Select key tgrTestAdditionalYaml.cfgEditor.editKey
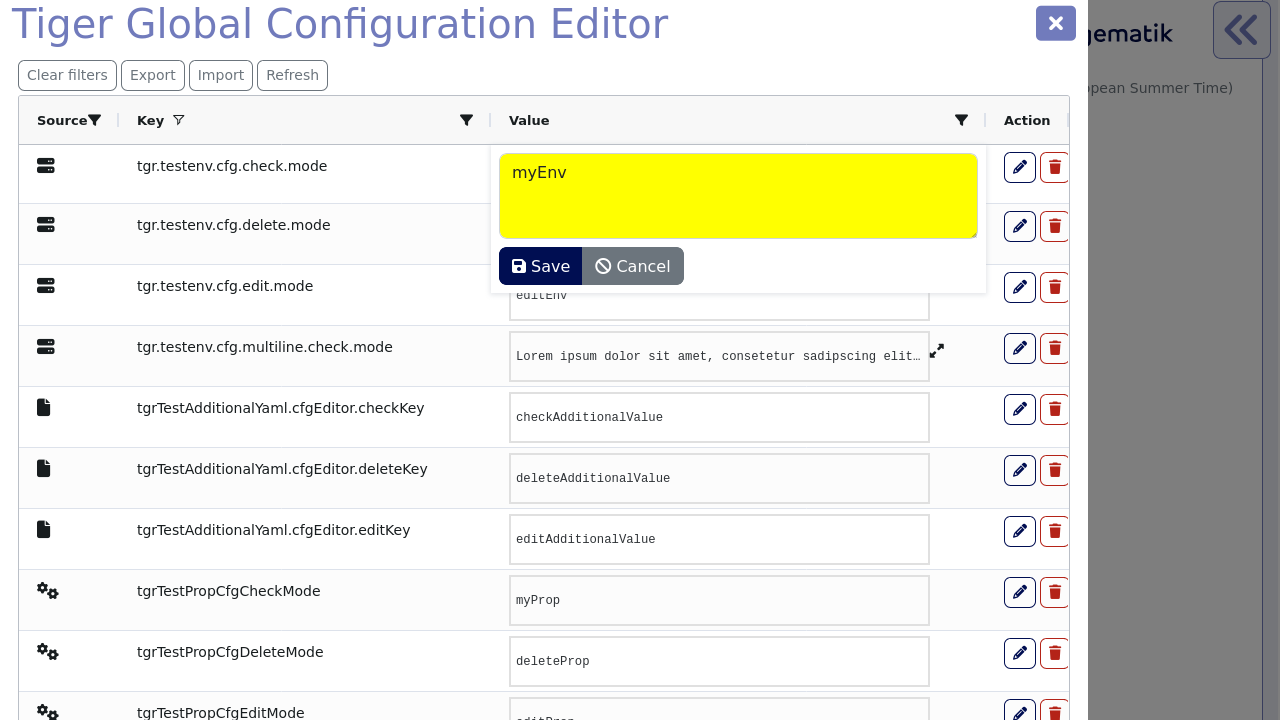The width and height of the screenshot is (1280, 720). tap(274, 530)
